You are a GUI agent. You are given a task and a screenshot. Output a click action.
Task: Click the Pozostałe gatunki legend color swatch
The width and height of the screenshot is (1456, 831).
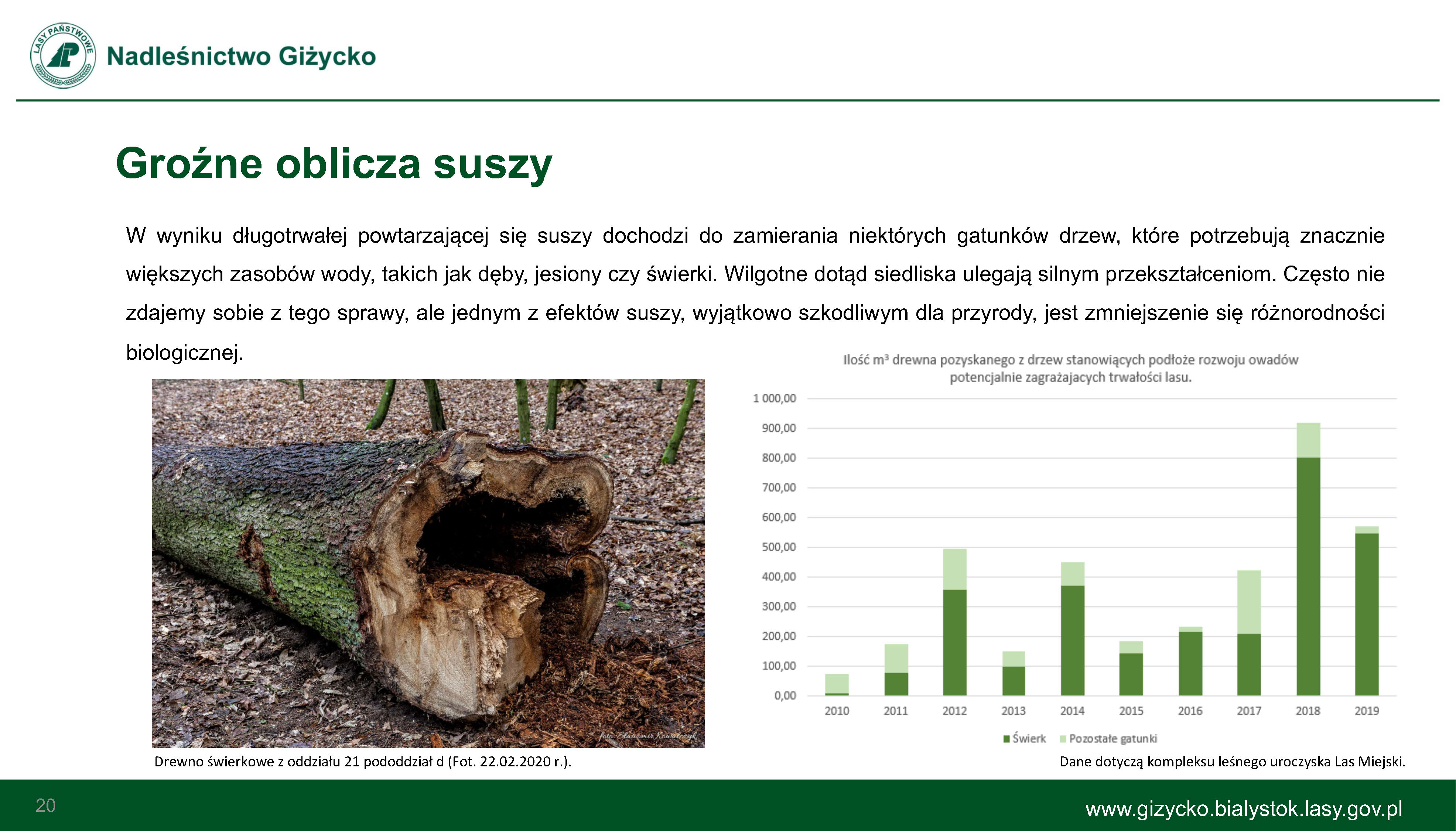1063,739
